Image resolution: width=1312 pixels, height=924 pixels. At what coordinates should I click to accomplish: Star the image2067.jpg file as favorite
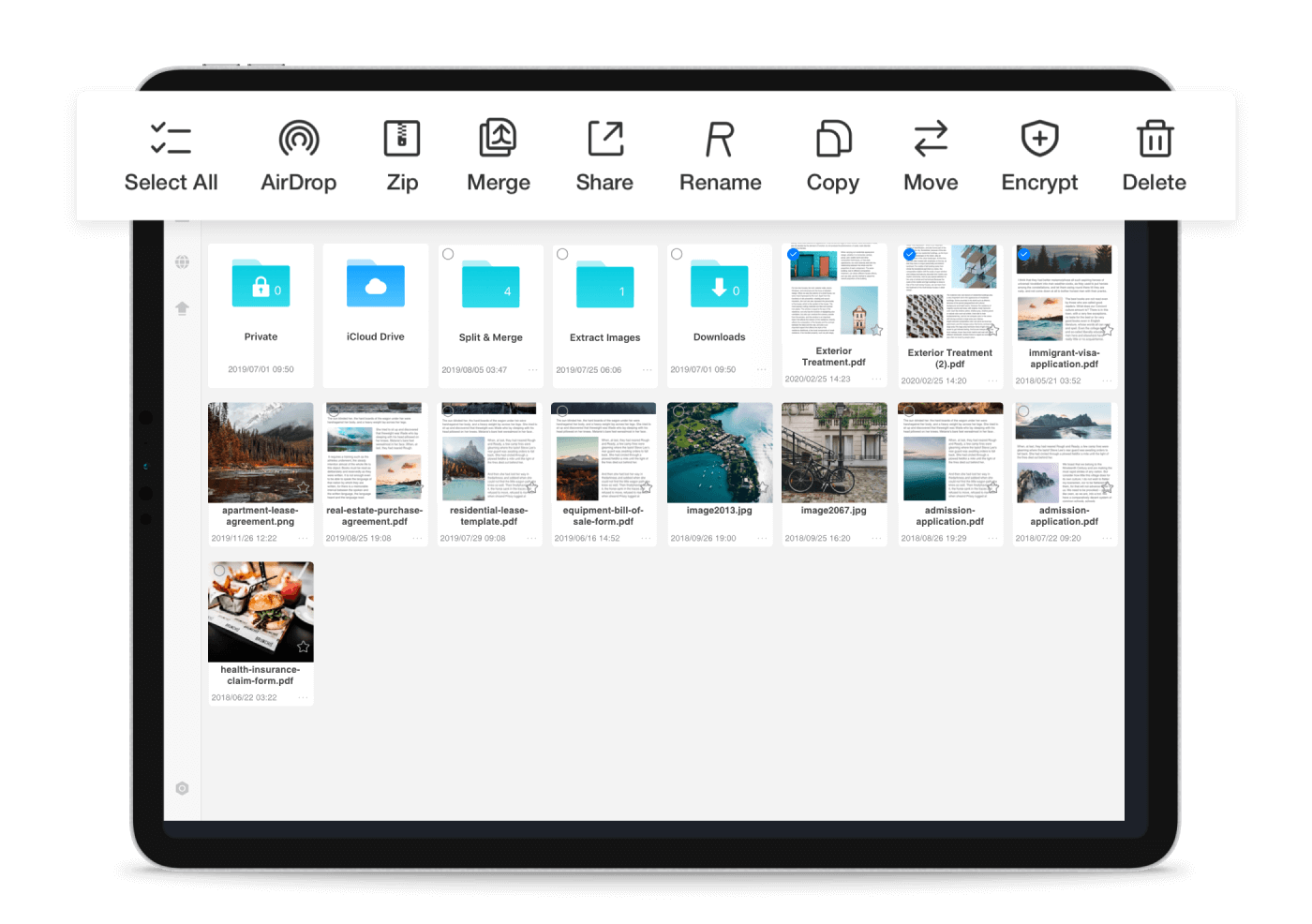pyautogui.click(x=875, y=488)
